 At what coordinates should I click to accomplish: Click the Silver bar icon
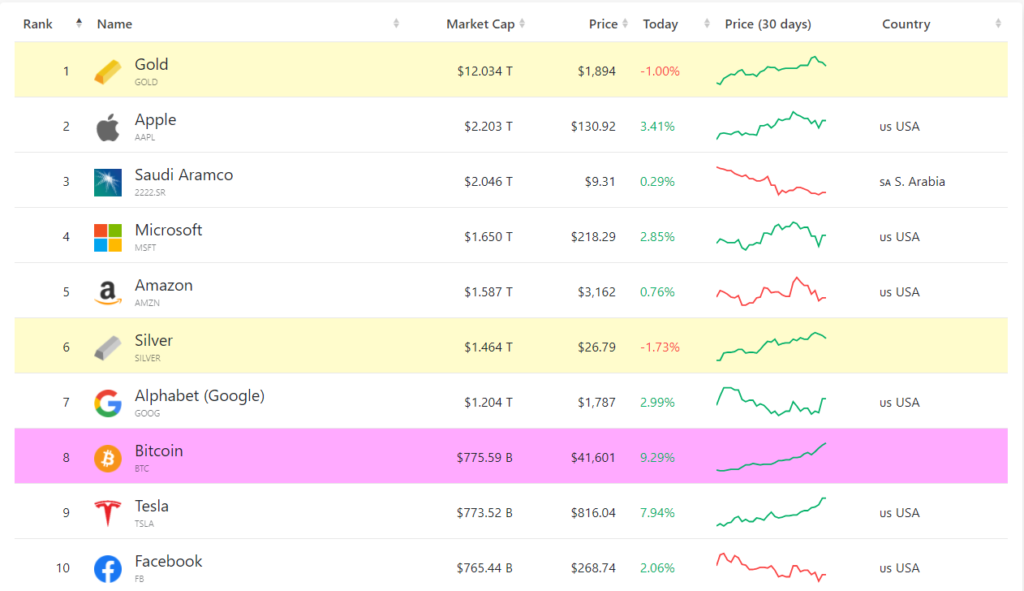[108, 347]
